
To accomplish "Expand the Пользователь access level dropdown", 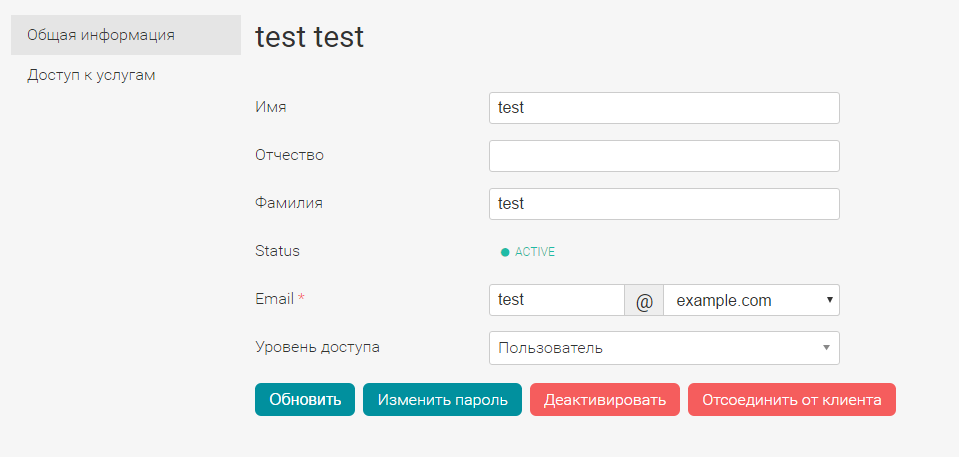I will tap(664, 348).
